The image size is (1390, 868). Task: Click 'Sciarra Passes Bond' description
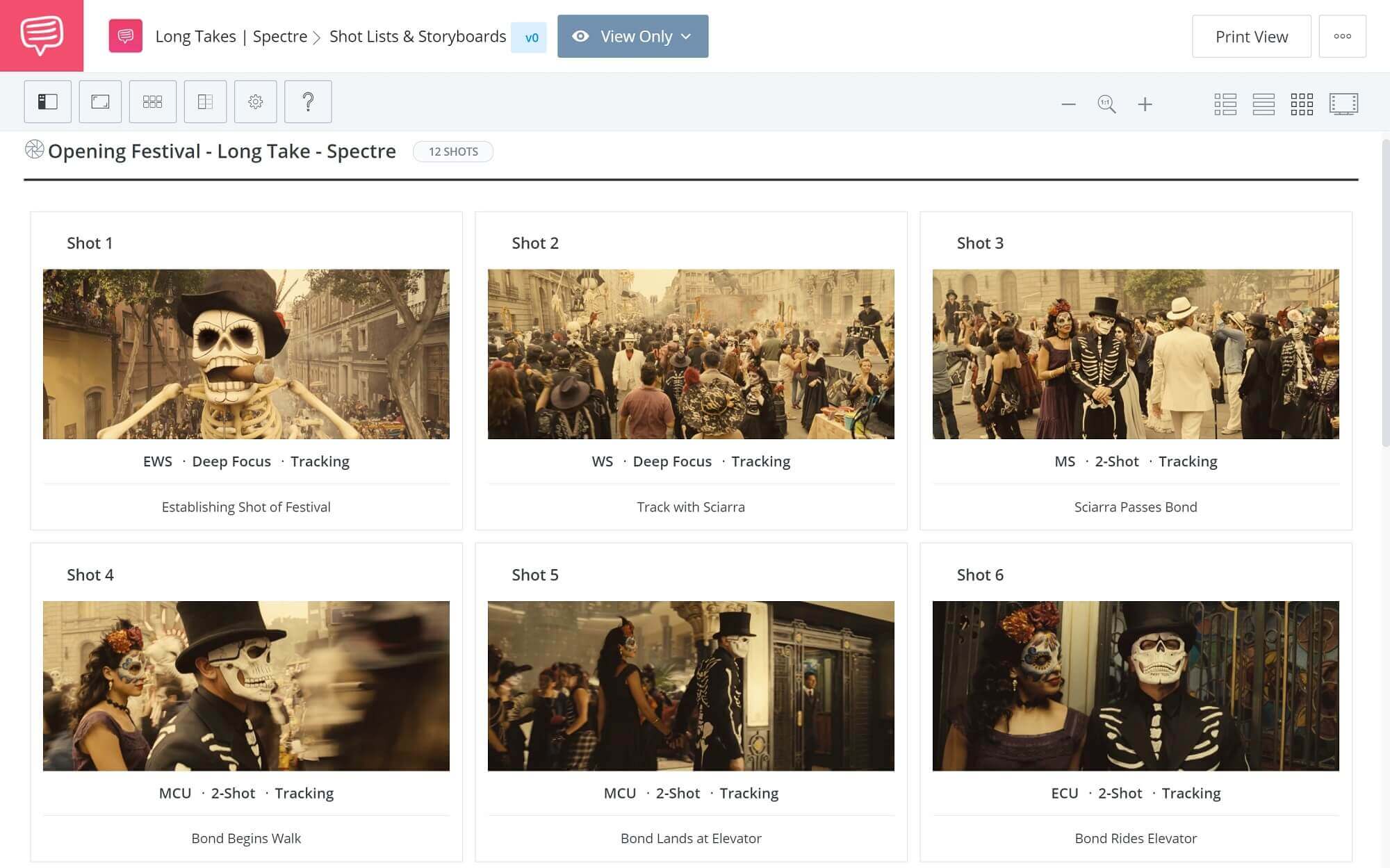click(x=1136, y=507)
